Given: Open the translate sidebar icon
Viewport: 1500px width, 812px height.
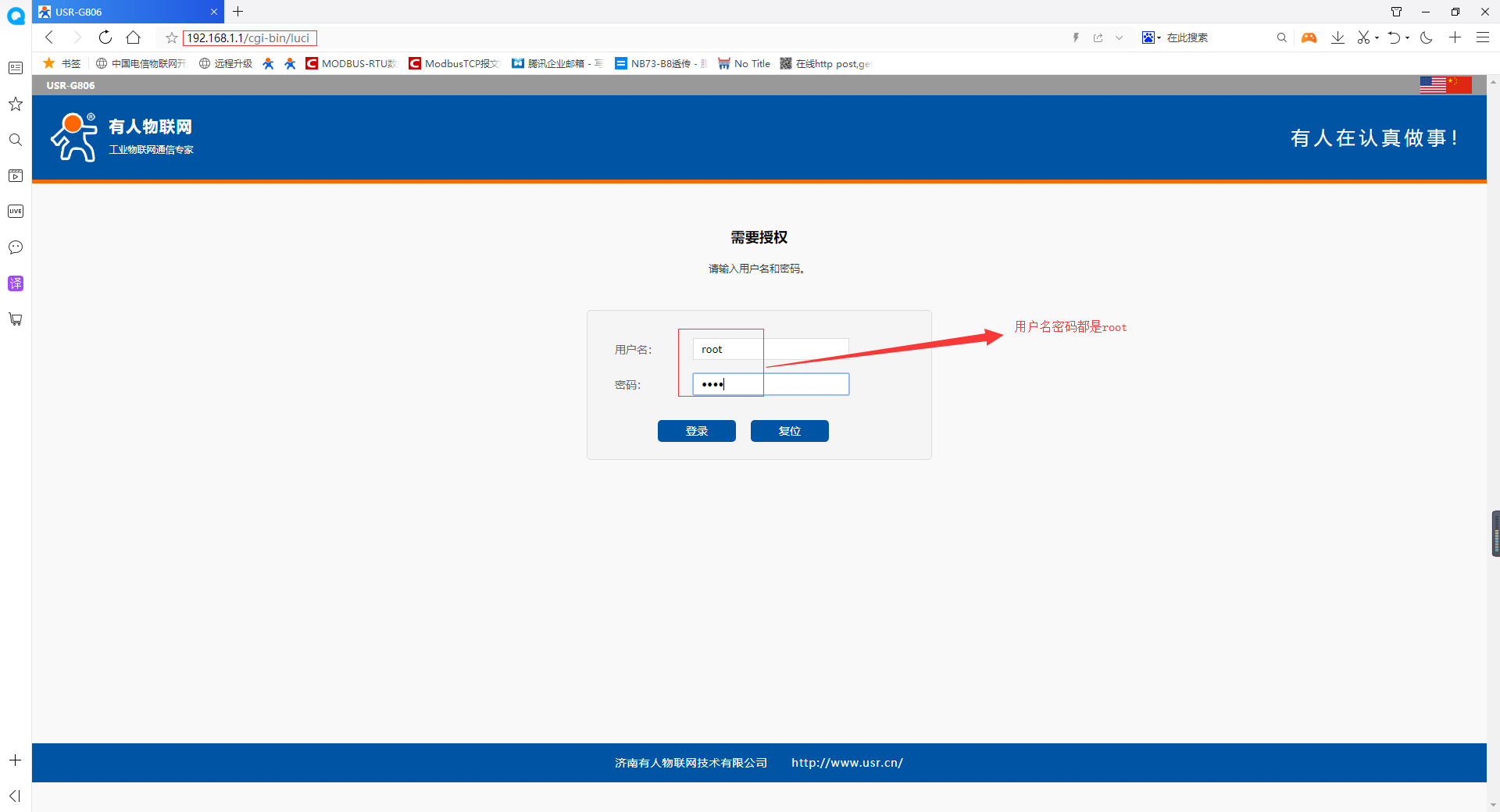Looking at the screenshot, I should point(16,283).
